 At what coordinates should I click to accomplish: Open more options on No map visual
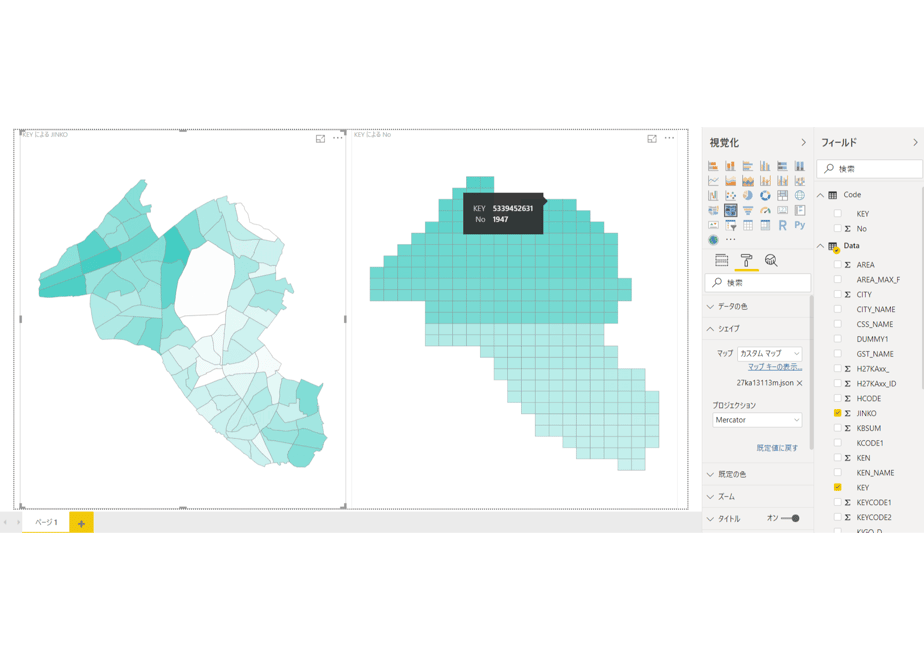(669, 138)
